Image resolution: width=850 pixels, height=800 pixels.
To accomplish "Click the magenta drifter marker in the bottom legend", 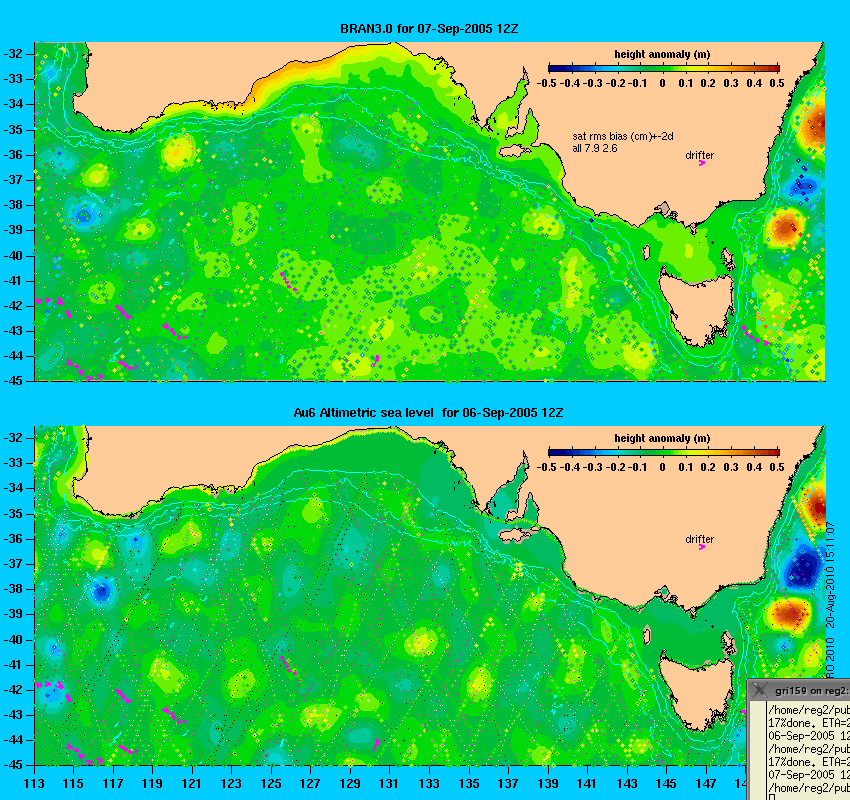I will click(701, 547).
